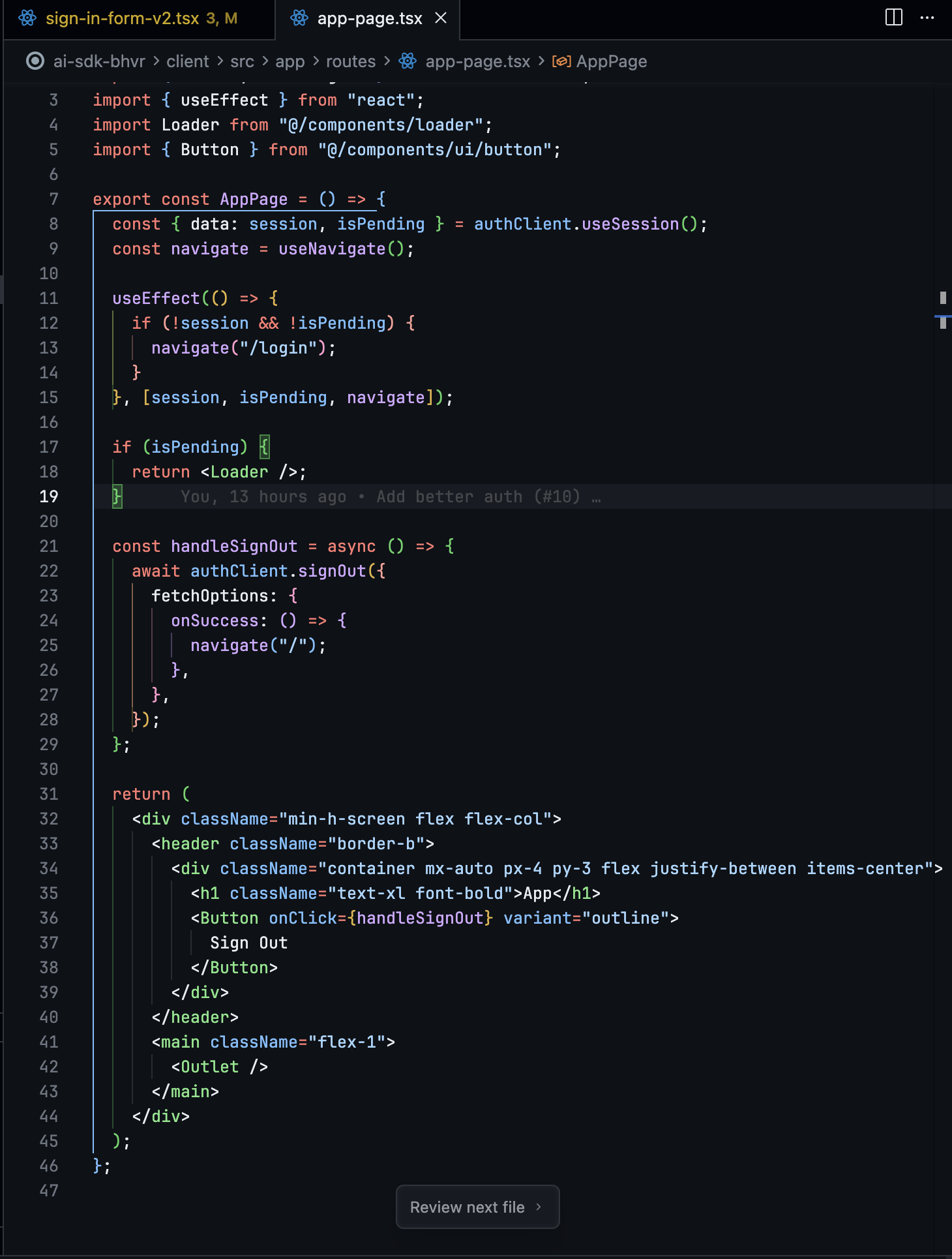Screen dimensions: 952x1259
Task: Click the React icon on the app-page.tsx tab
Action: [299, 18]
